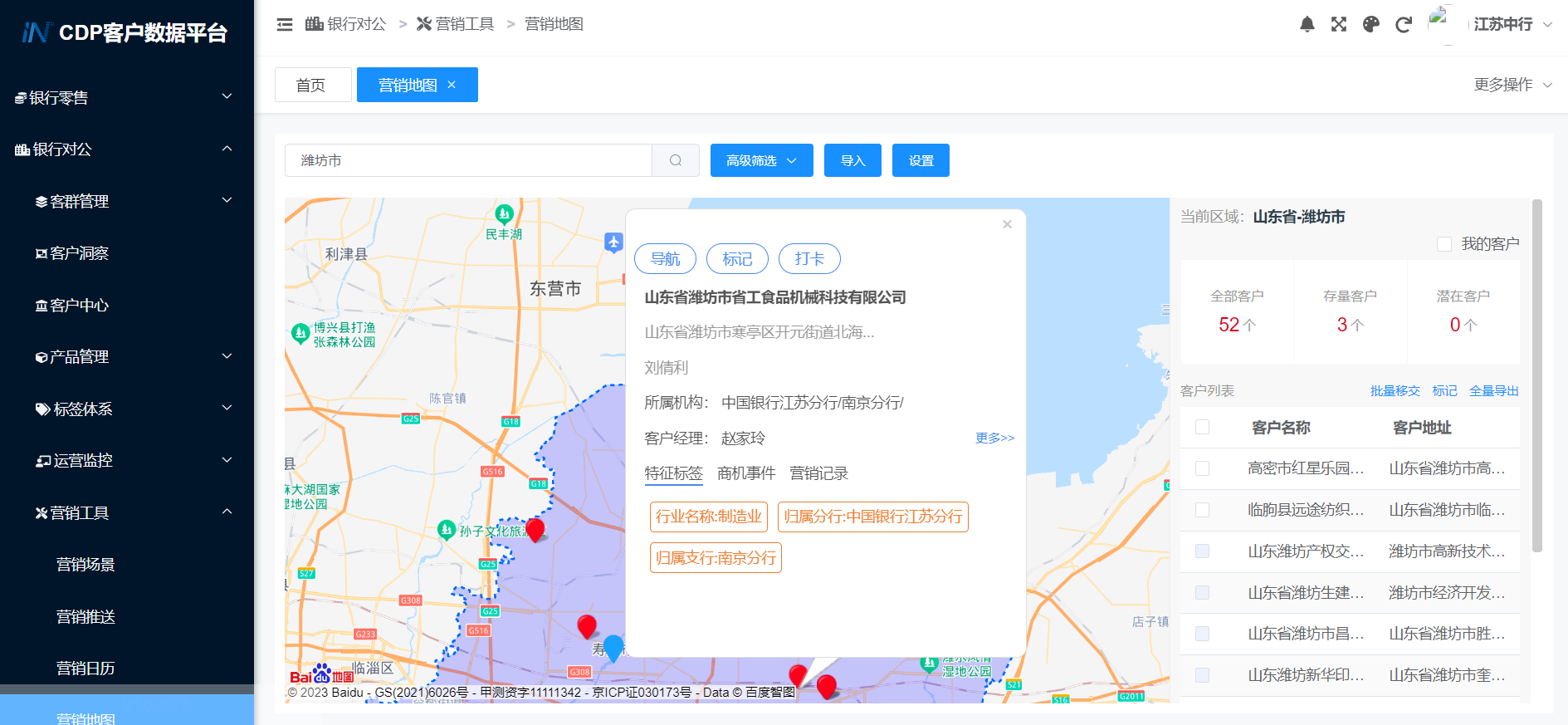
Task: Go to 营销日历 in sidebar
Action: coord(127,669)
